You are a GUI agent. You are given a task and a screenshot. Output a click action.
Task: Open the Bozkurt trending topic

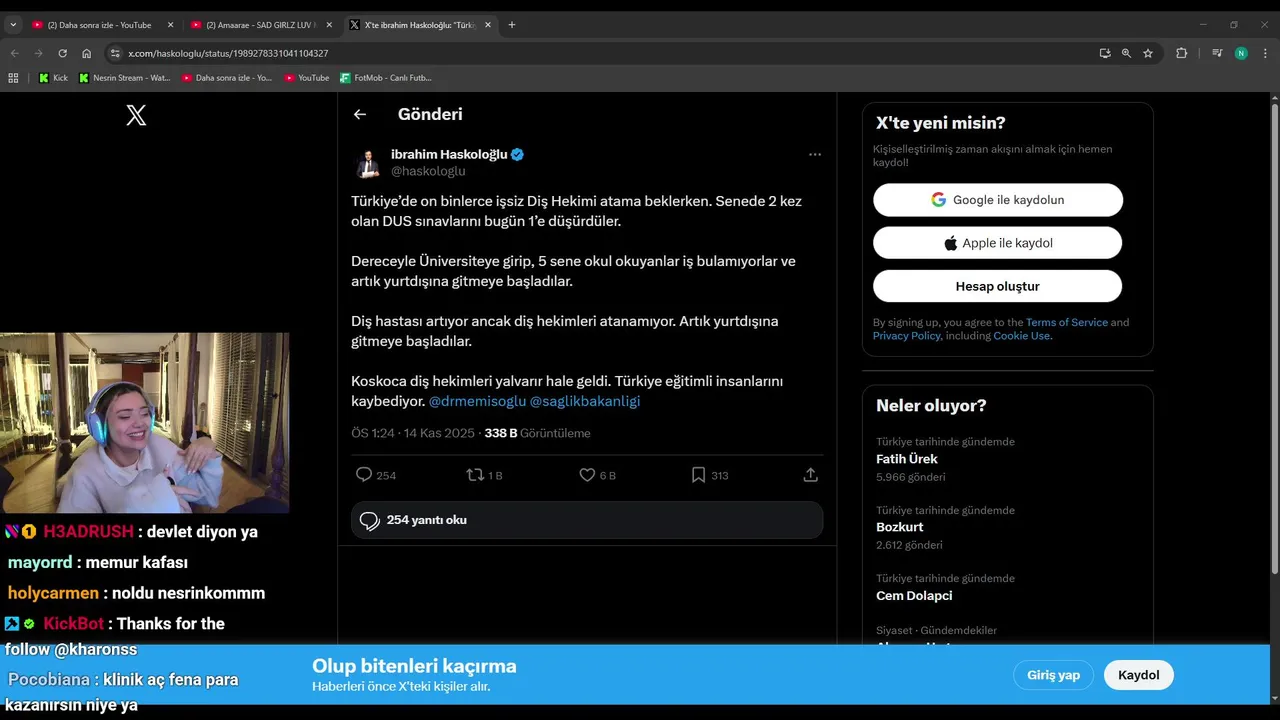coord(900,527)
